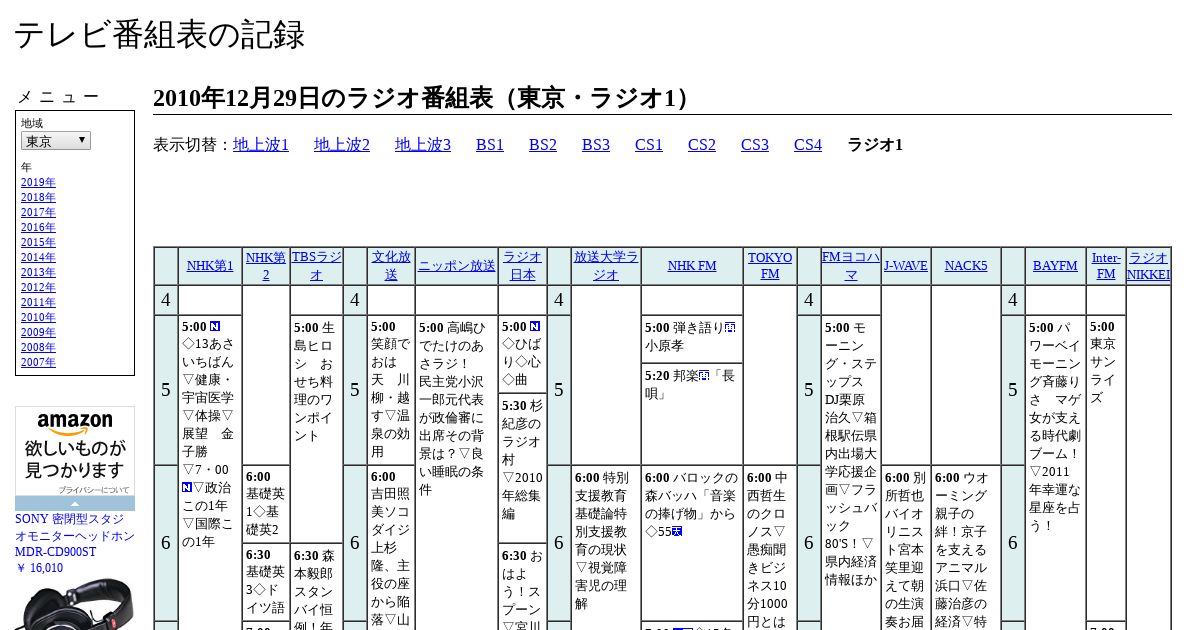Open the NHK第2 station header link
Image resolution: width=1200 pixels, height=630 pixels.
tap(266, 266)
